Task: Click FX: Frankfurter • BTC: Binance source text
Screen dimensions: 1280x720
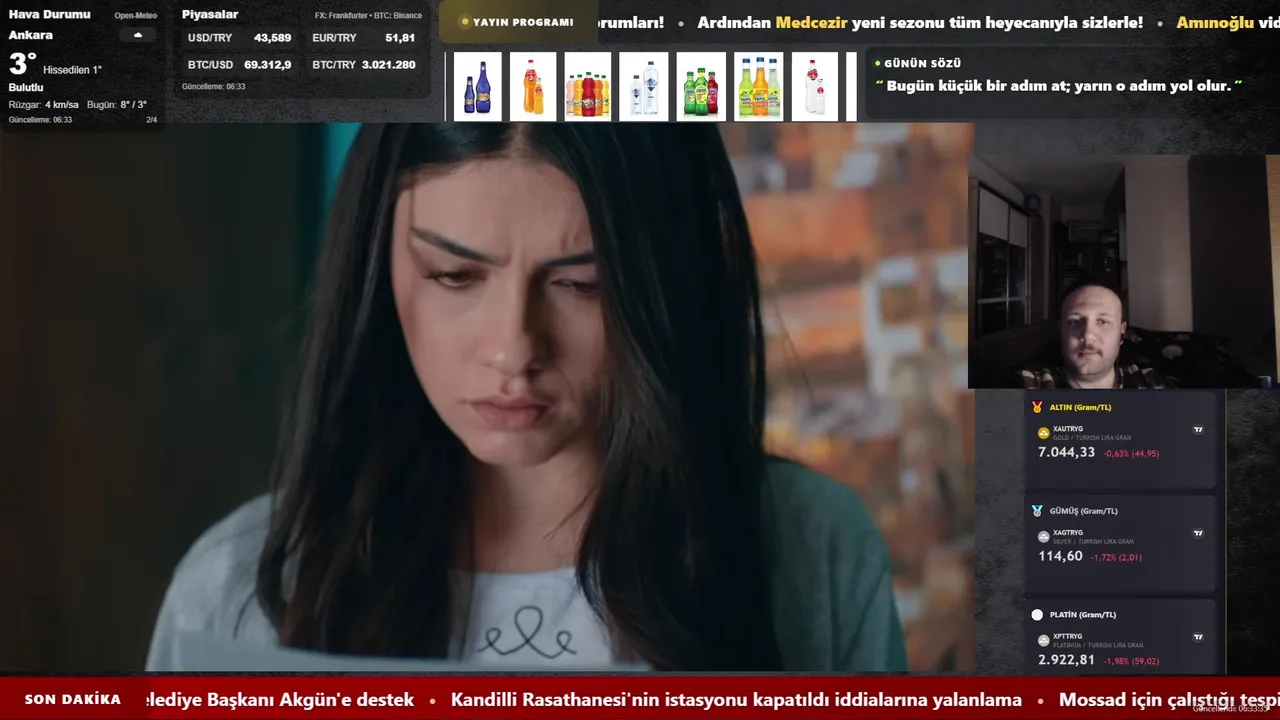Action: coord(368,16)
